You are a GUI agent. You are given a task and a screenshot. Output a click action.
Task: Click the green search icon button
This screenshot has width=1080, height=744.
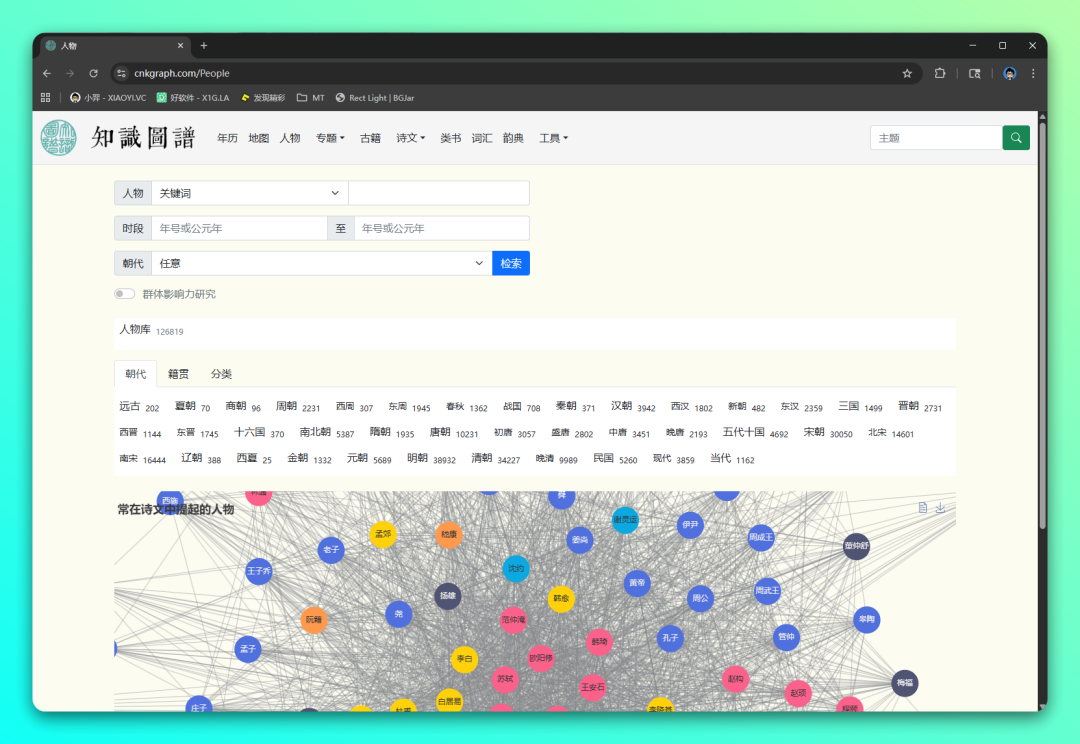click(1016, 138)
